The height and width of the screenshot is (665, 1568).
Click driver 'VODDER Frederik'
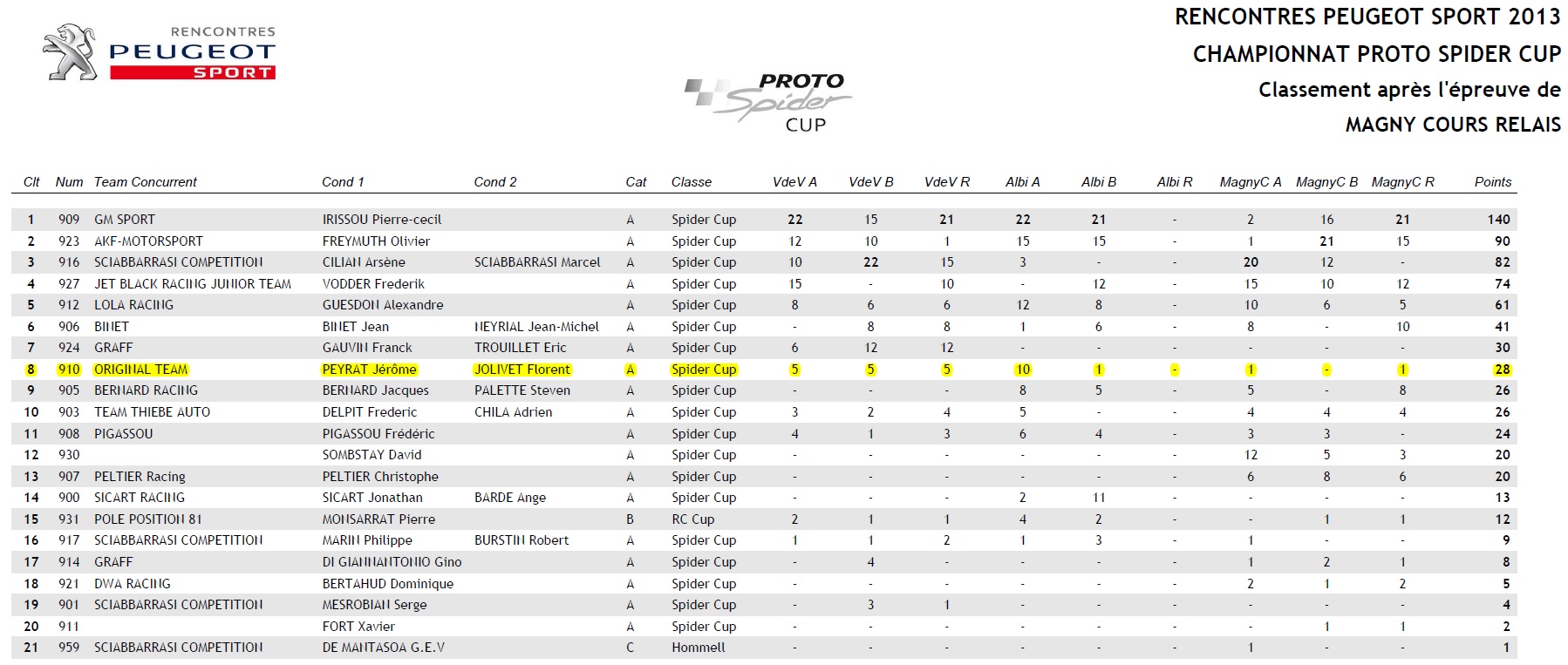click(373, 284)
